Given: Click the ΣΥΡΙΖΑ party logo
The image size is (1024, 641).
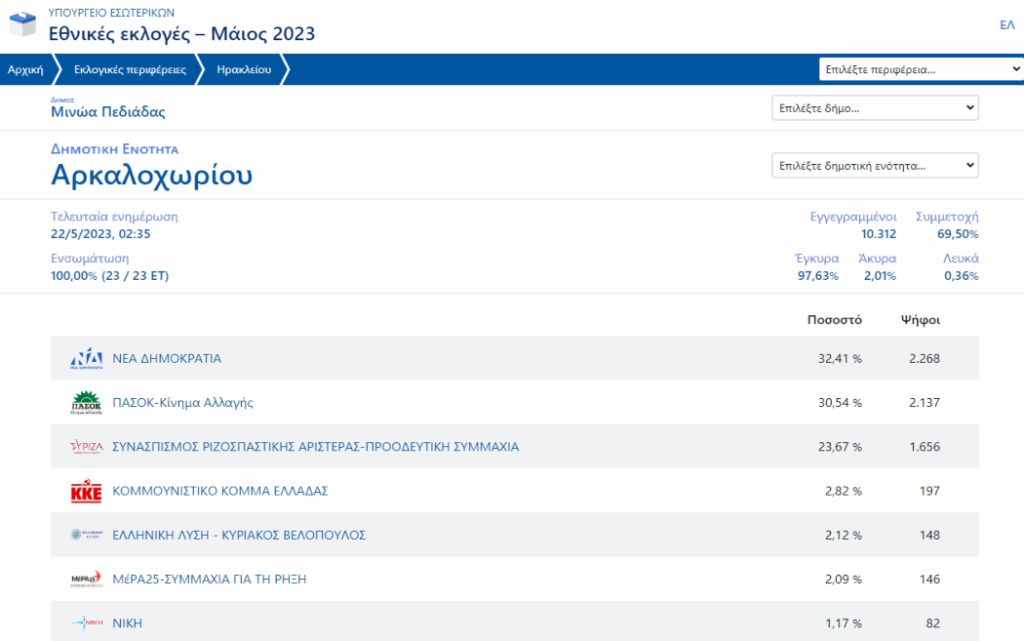Looking at the screenshot, I should 86,446.
